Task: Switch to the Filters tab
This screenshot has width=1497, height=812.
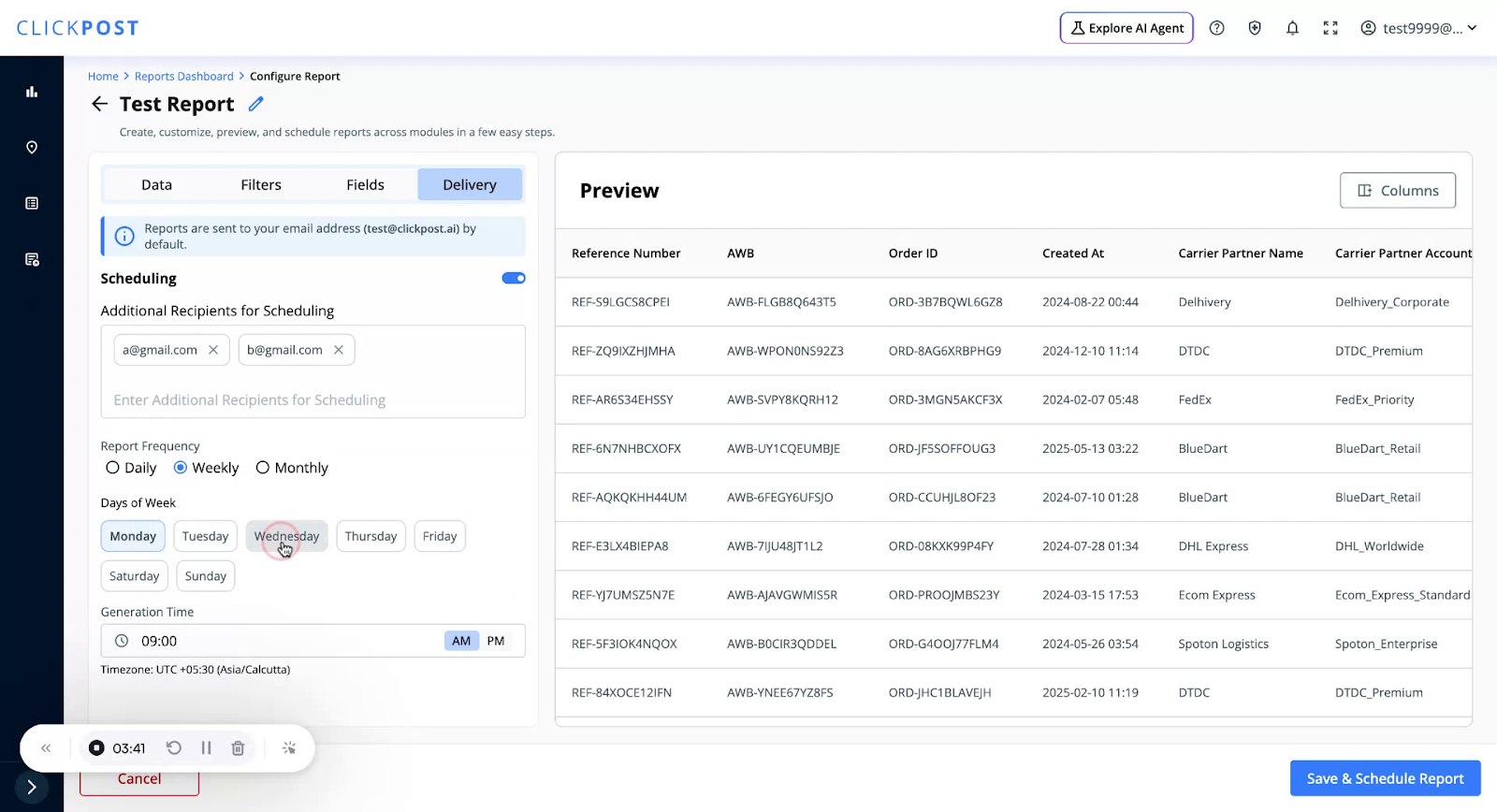Action: pyautogui.click(x=261, y=185)
